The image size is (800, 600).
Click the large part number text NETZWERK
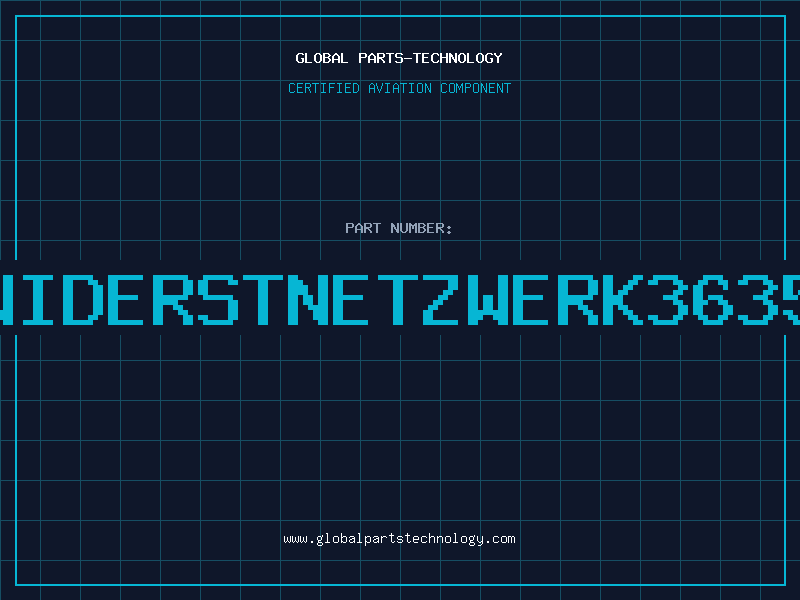coord(466,300)
